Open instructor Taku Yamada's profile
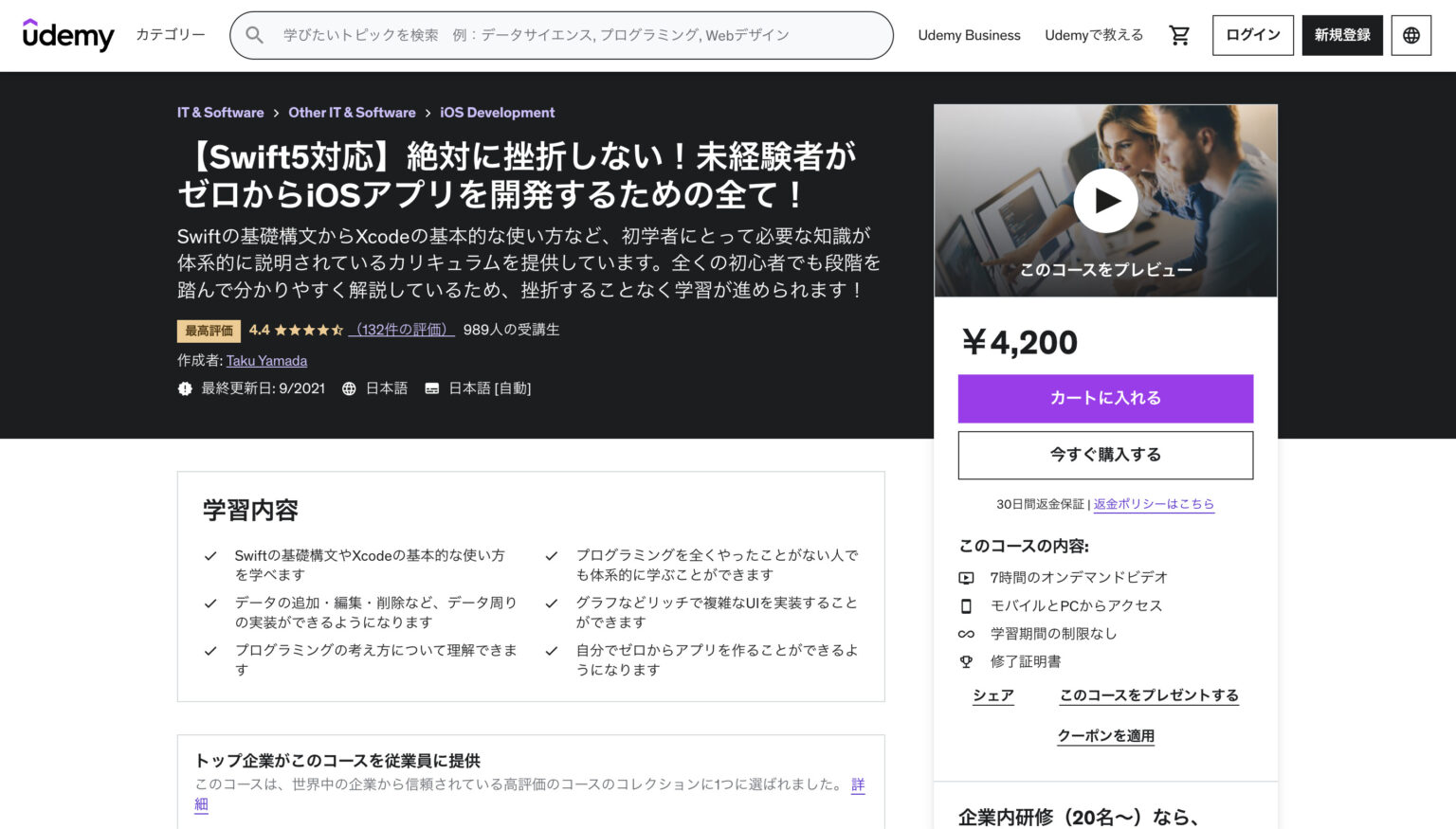The width and height of the screenshot is (1456, 829). pyautogui.click(x=266, y=360)
